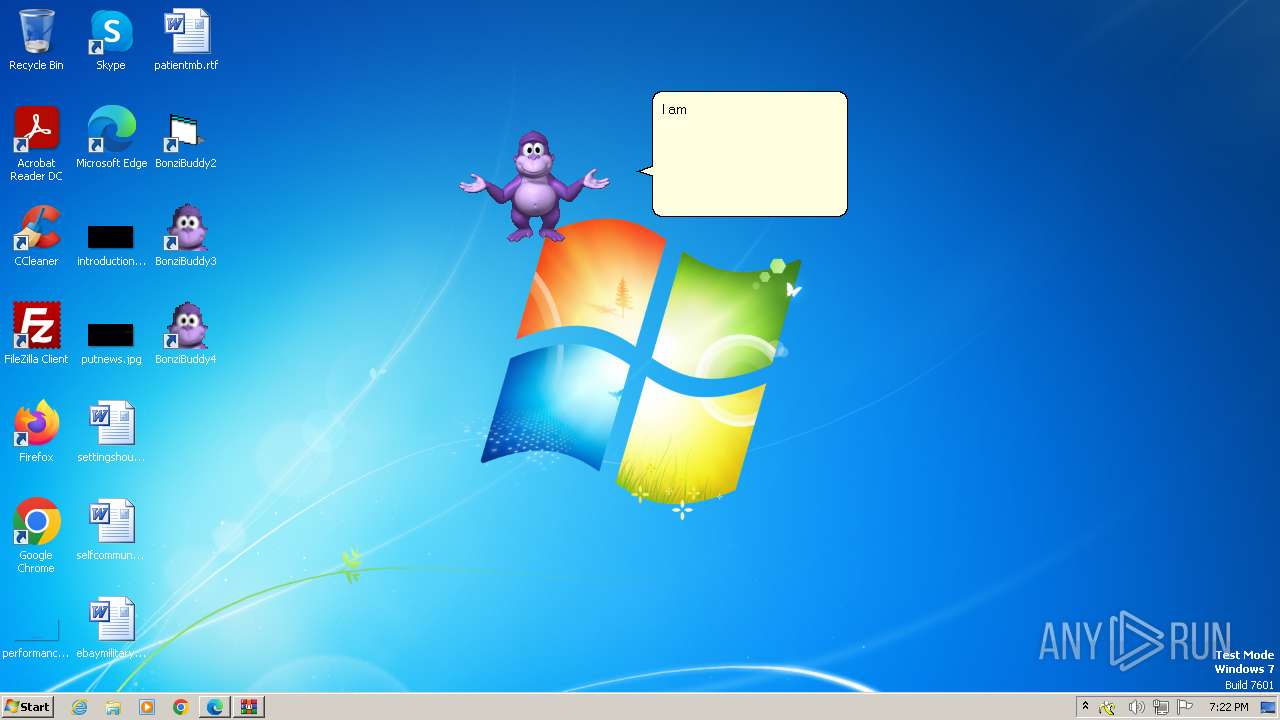Launch Google Chrome from the taskbar
This screenshot has height=720, width=1280.
coord(181,707)
